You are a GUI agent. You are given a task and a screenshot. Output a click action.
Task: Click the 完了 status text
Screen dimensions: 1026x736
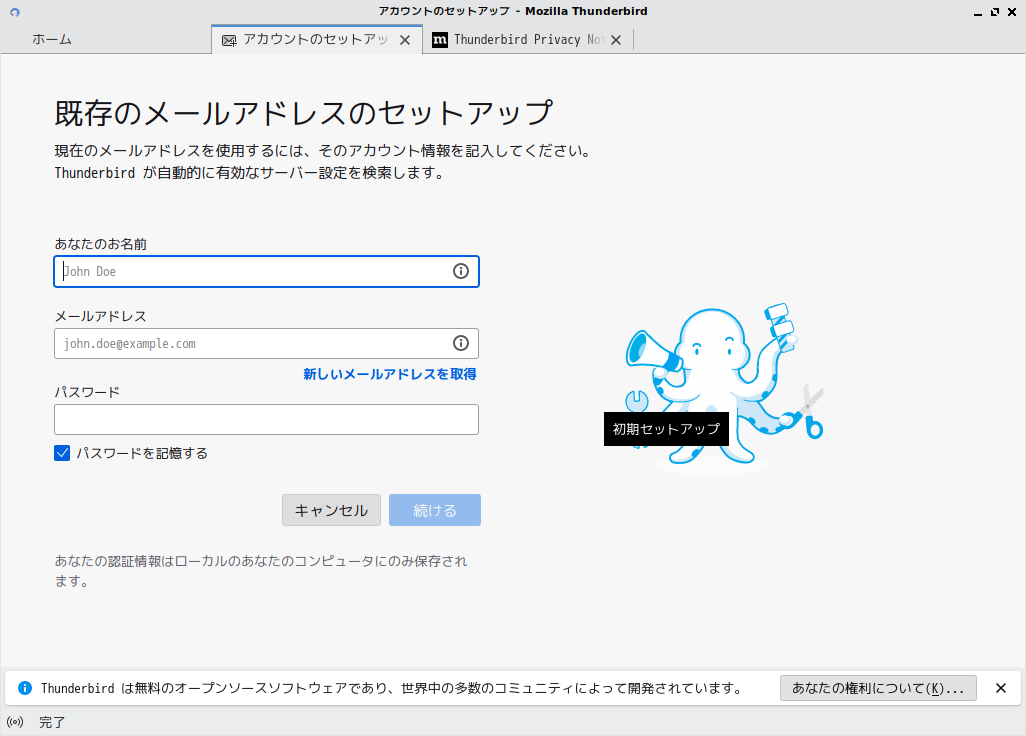pyautogui.click(x=52, y=722)
